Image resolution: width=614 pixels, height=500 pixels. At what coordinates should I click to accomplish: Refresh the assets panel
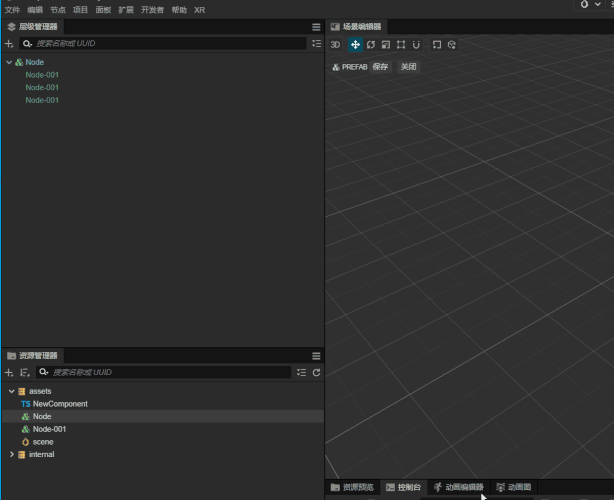click(316, 372)
